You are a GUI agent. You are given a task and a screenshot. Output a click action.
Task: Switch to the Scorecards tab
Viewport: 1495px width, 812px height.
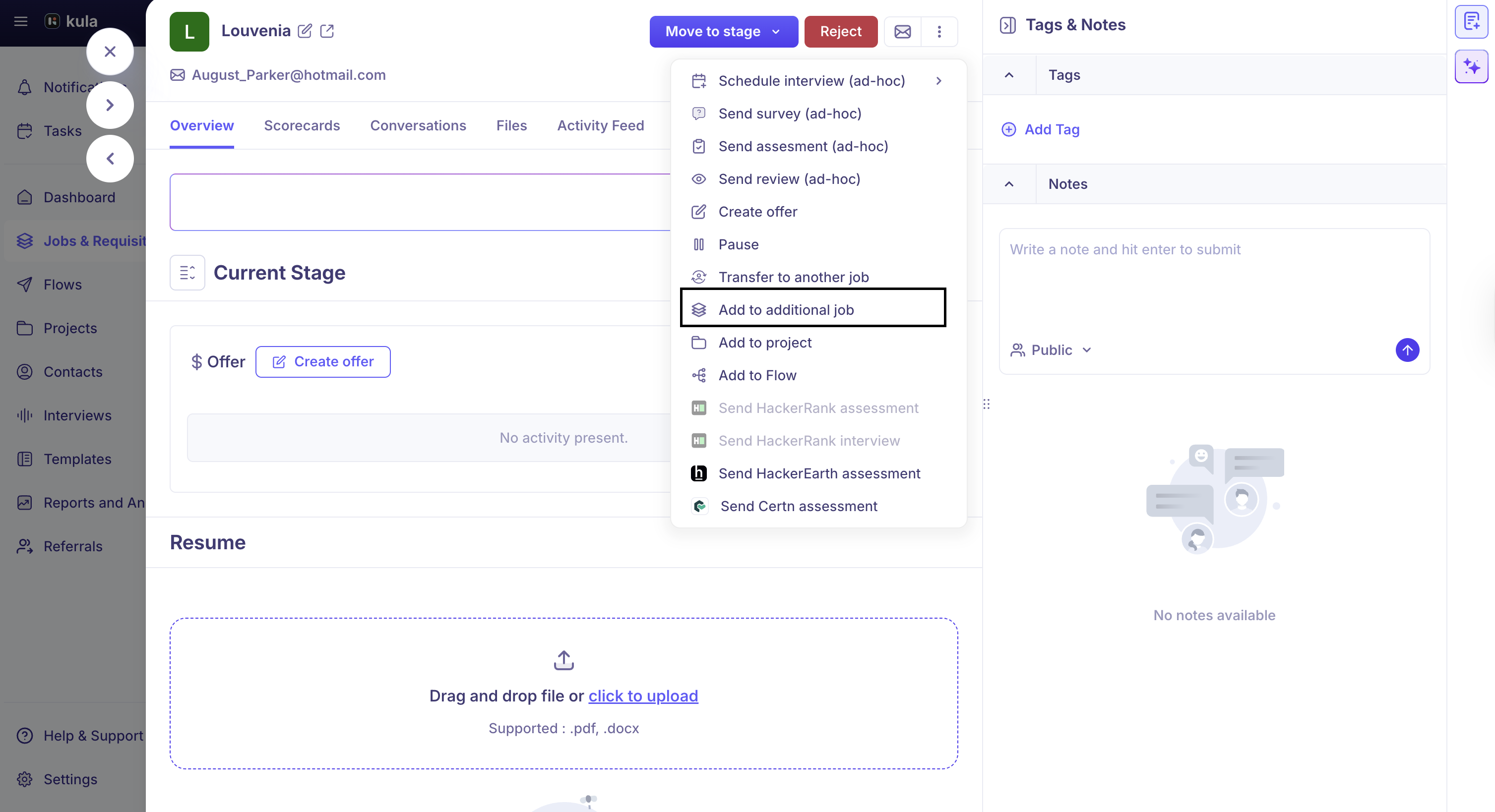302,125
